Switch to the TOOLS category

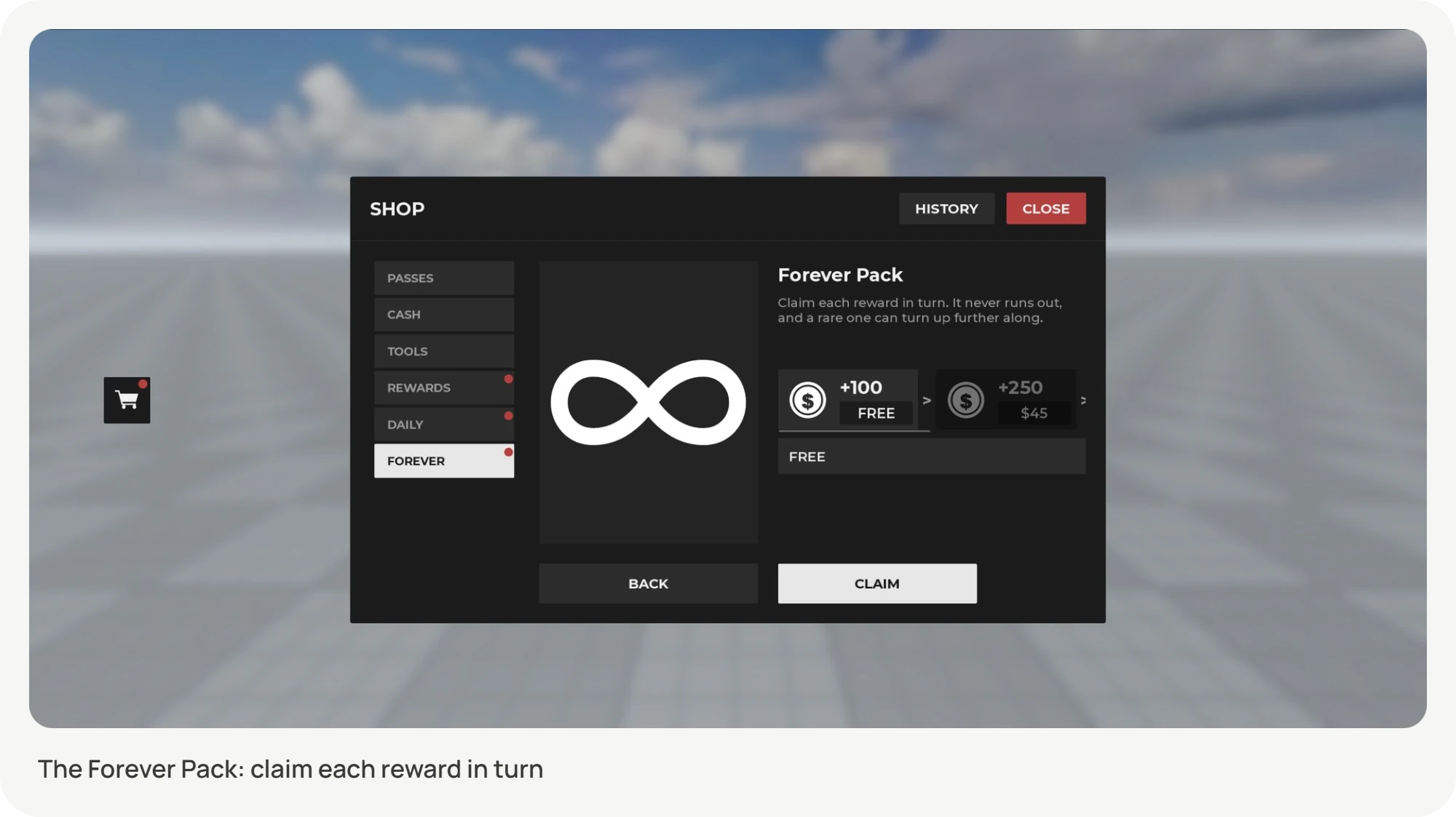click(444, 351)
